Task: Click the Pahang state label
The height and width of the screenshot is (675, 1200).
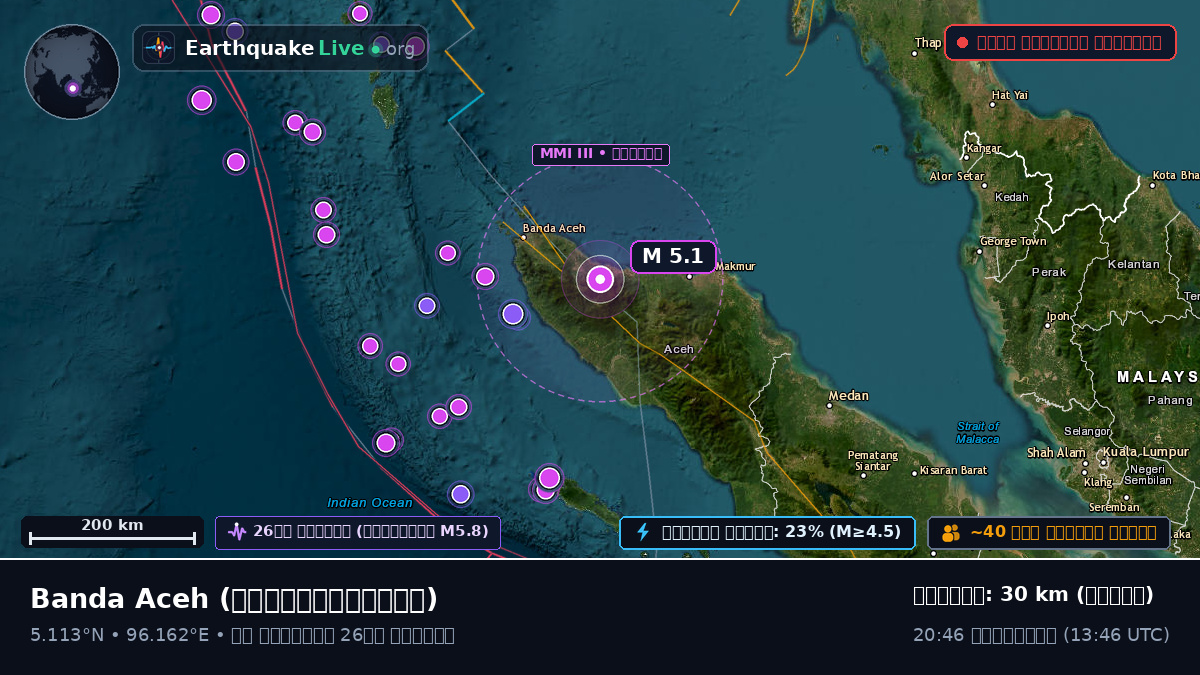Action: pos(1170,400)
